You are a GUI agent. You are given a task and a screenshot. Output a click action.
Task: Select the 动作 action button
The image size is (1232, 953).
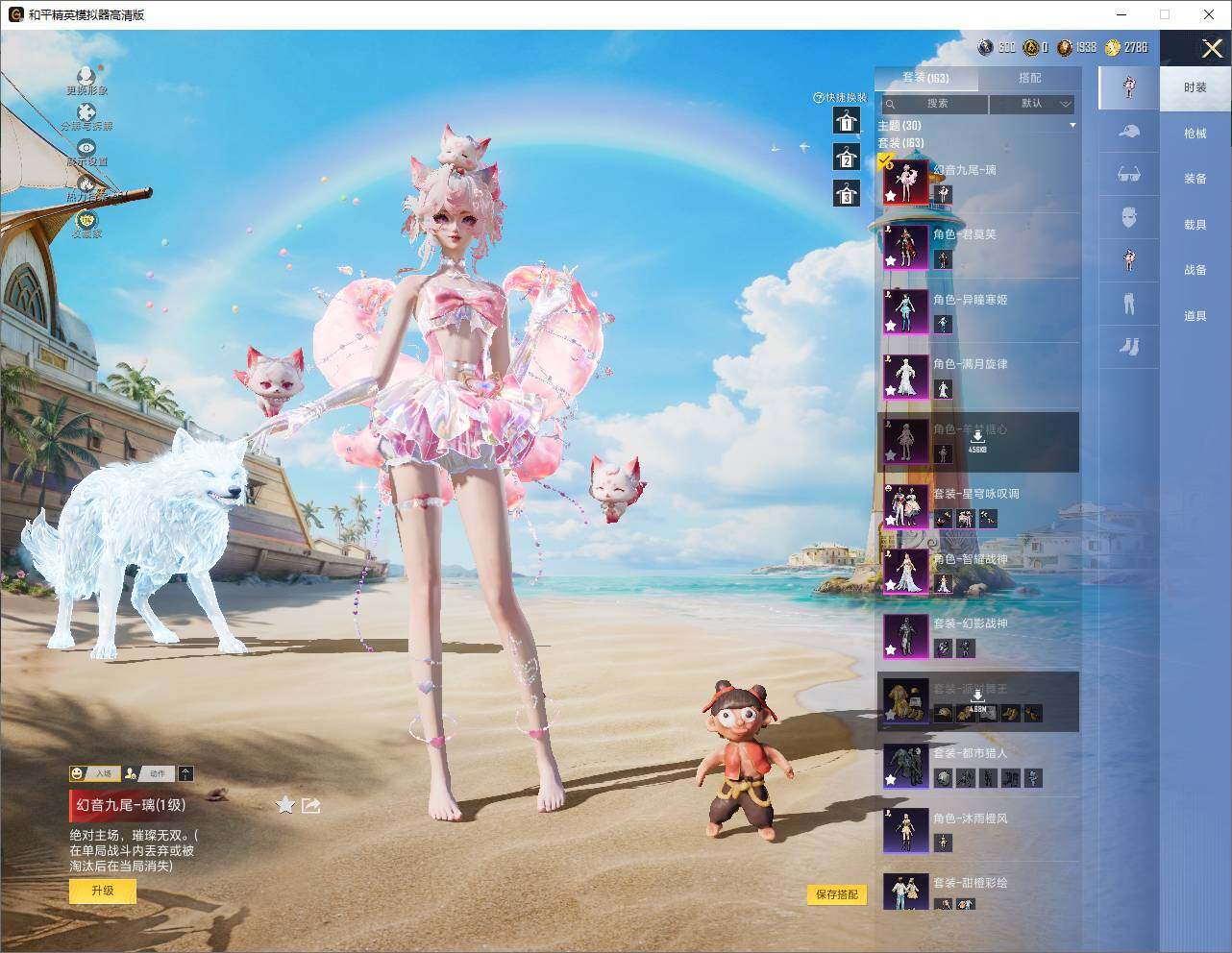[148, 773]
